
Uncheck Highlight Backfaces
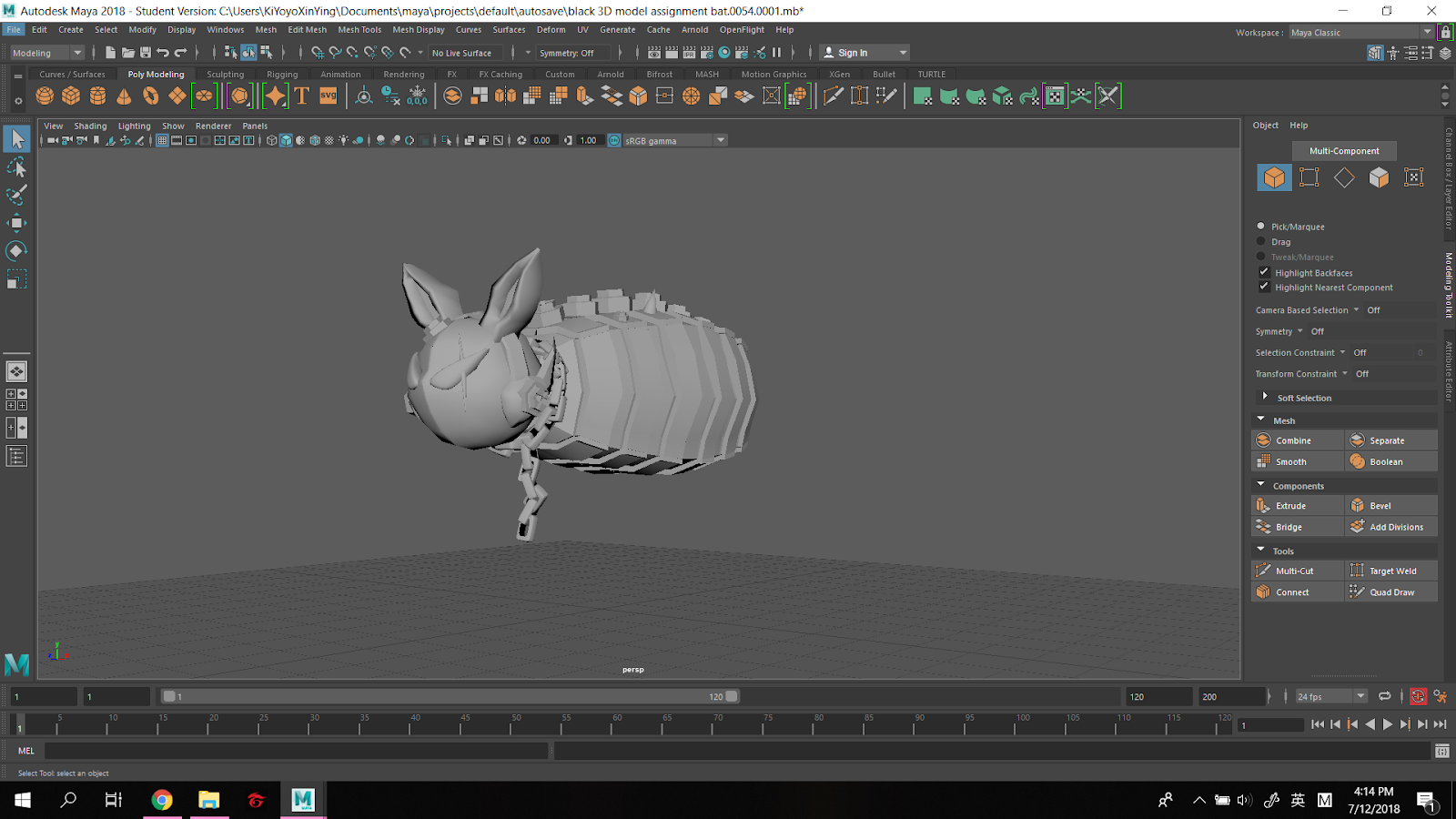(x=1264, y=272)
